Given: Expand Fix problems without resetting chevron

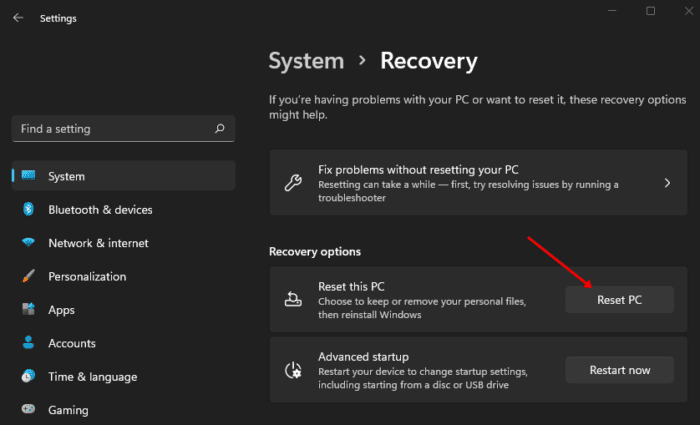Looking at the screenshot, I should pos(667,183).
